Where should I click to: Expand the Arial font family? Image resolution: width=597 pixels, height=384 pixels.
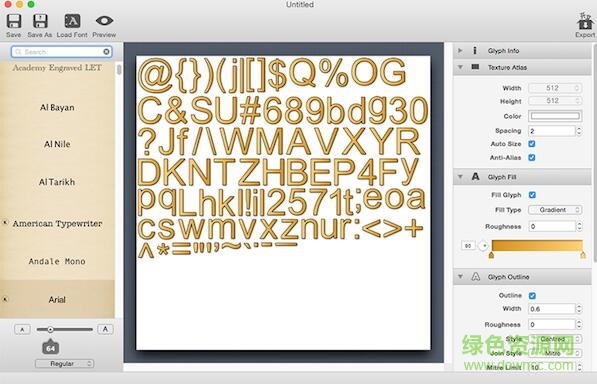(5, 299)
